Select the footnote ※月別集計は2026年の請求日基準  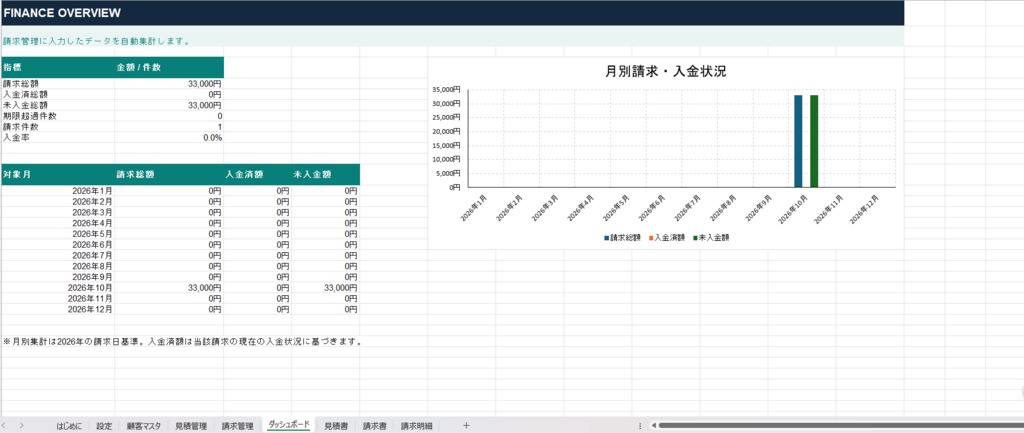[183, 342]
